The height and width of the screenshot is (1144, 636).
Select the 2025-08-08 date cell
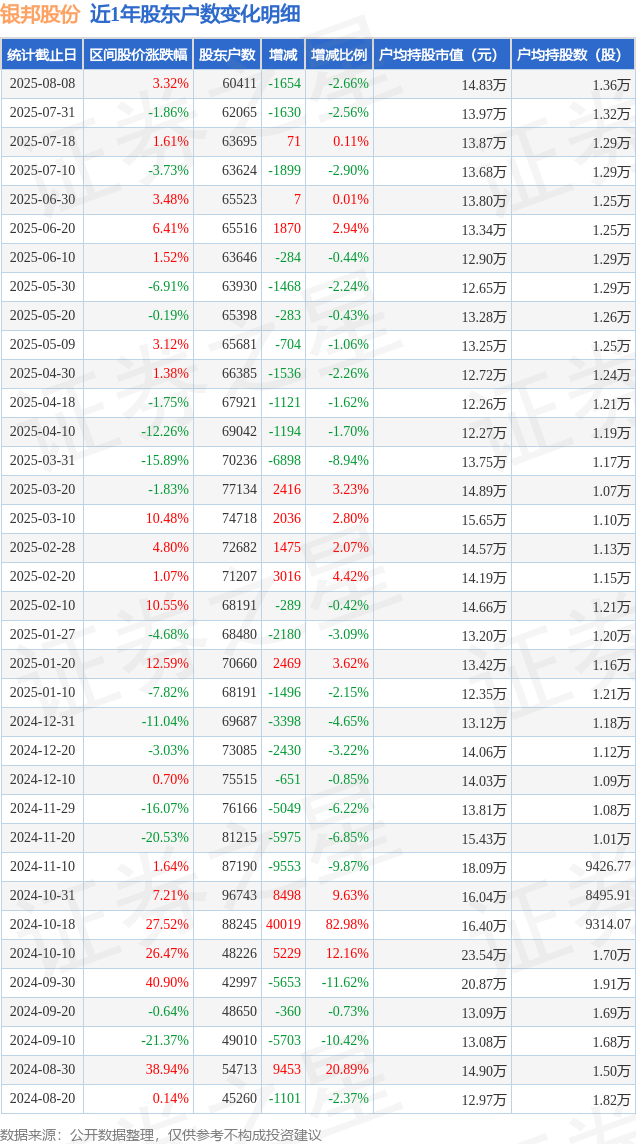pyautogui.click(x=42, y=83)
